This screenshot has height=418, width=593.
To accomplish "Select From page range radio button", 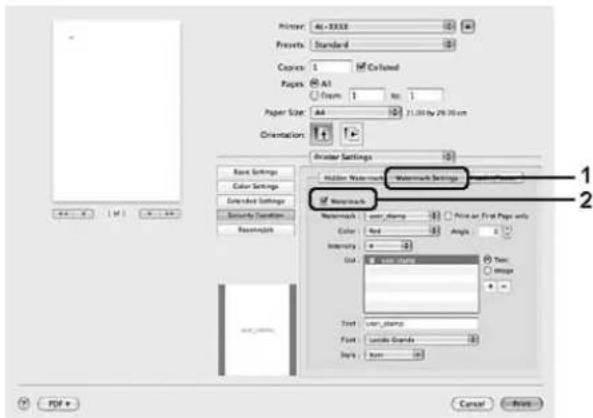I will [315, 95].
